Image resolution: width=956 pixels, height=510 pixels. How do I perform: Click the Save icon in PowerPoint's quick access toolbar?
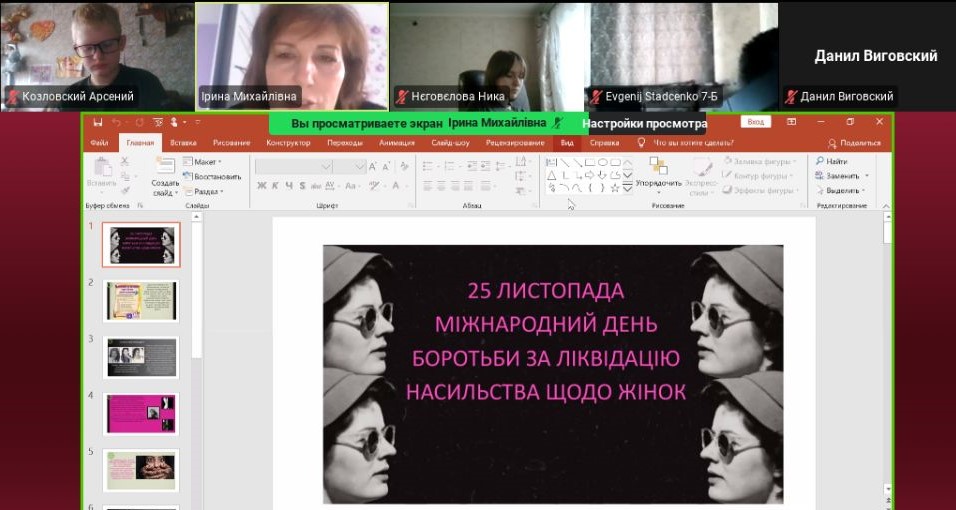click(98, 122)
